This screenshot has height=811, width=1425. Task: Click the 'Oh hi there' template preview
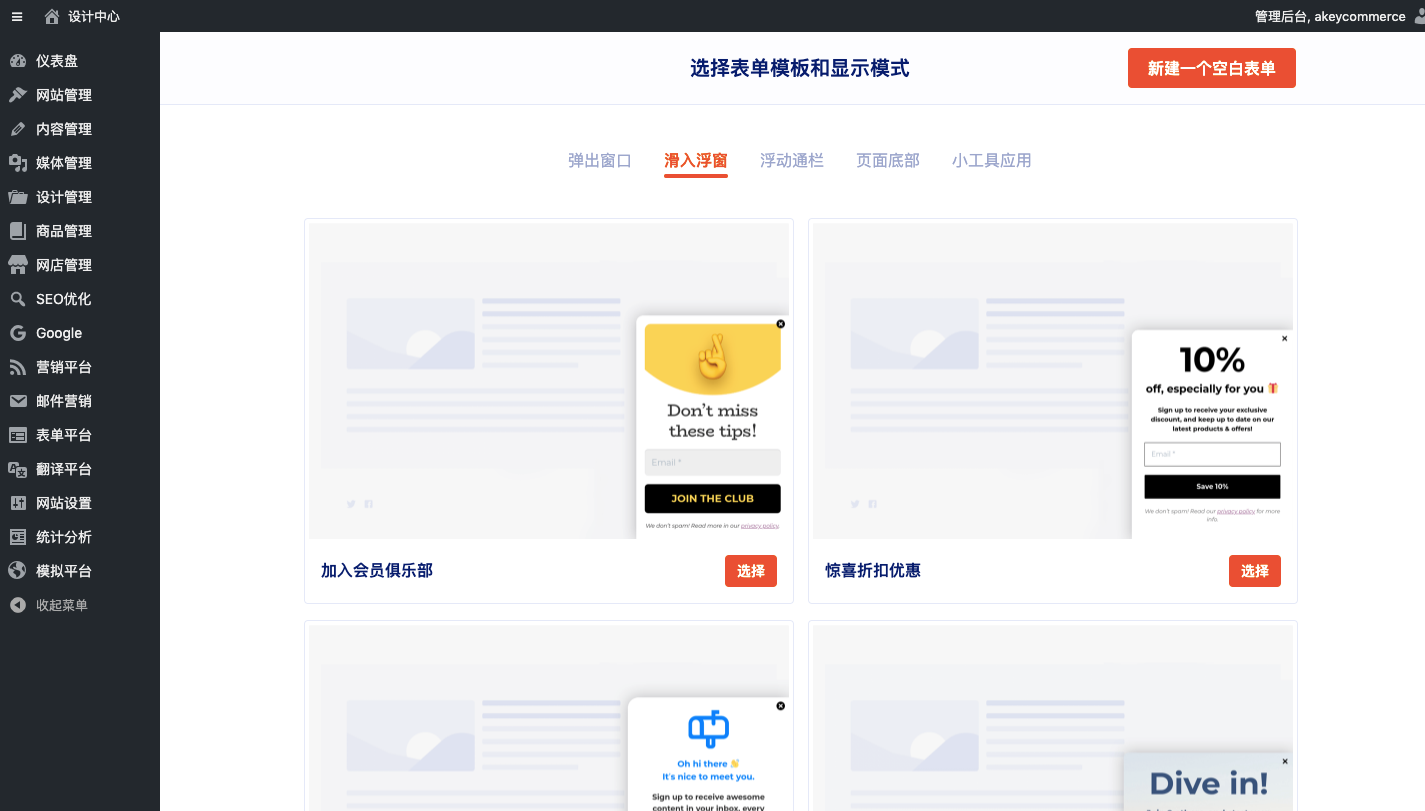(x=549, y=718)
